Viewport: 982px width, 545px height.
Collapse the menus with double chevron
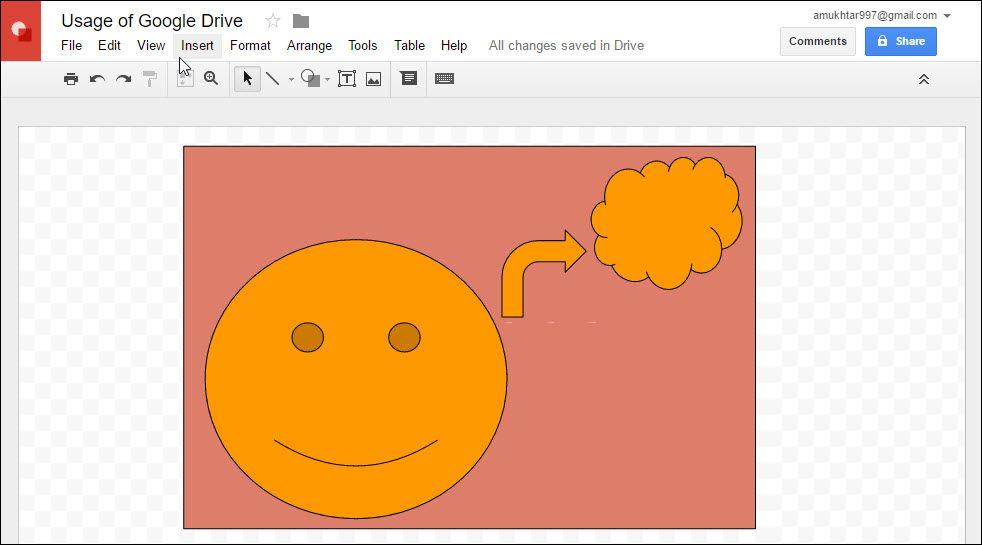[x=923, y=79]
